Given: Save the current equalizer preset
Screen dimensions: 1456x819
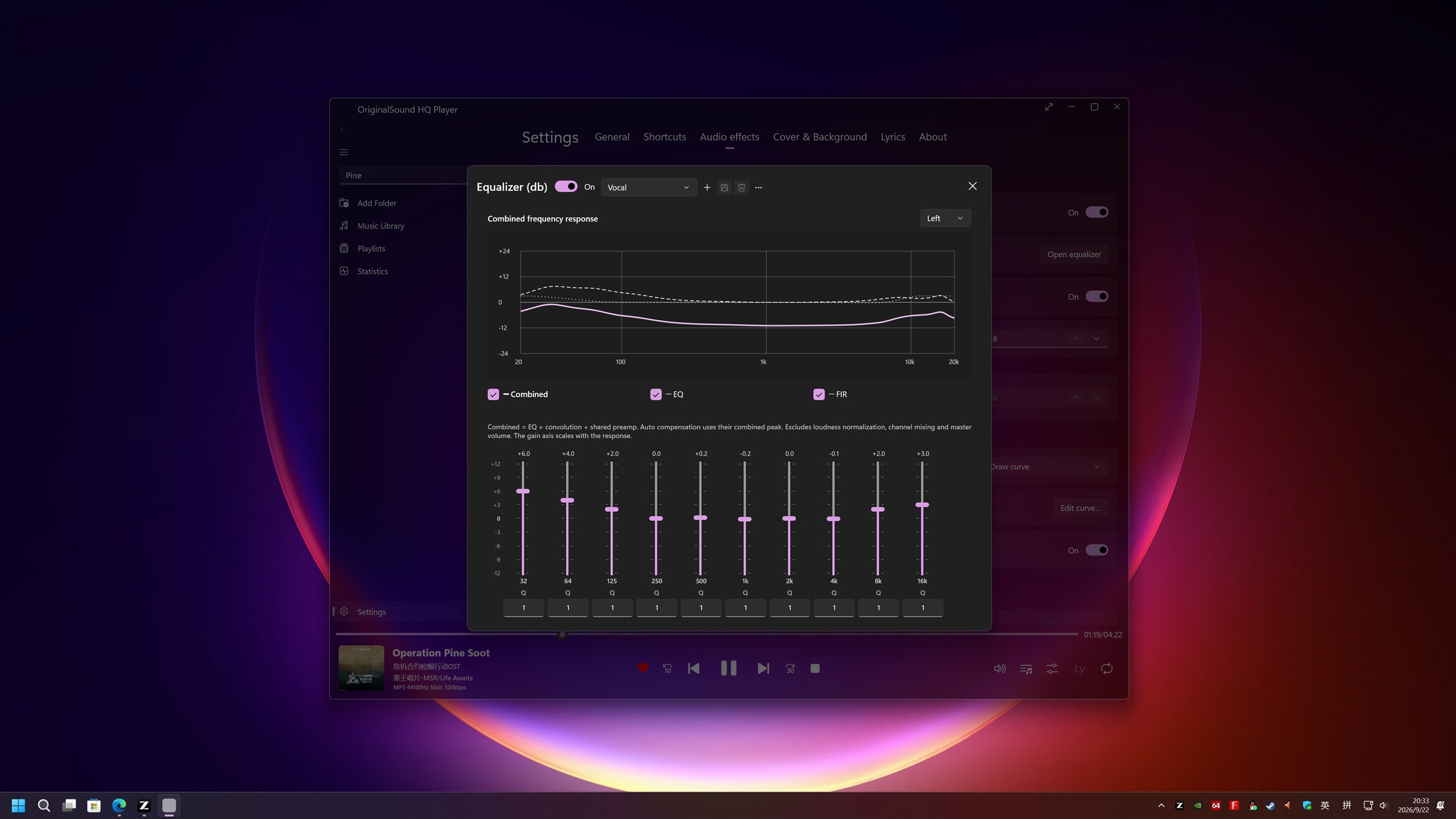Looking at the screenshot, I should pos(724,187).
